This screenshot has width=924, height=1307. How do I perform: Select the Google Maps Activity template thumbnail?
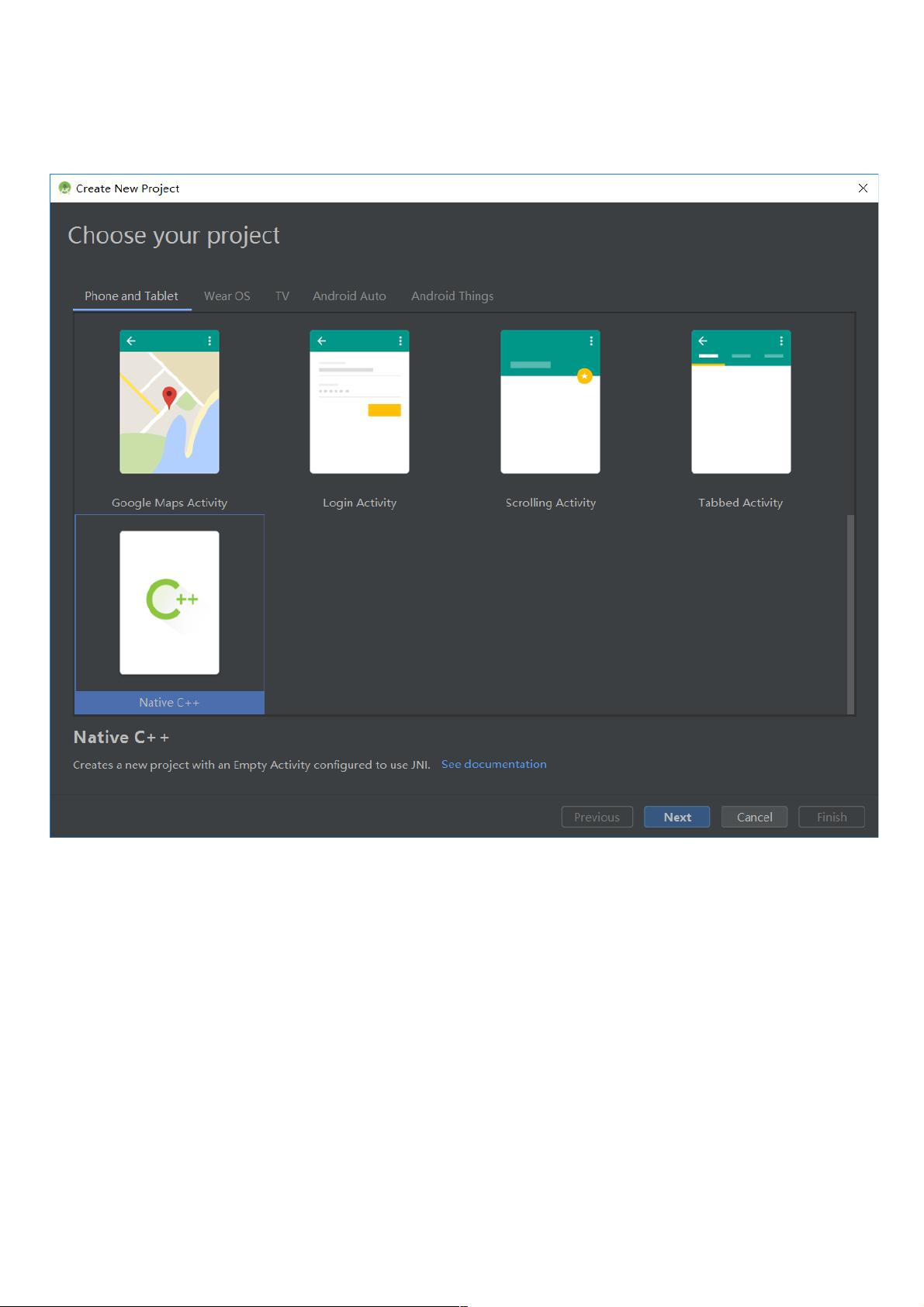(169, 402)
